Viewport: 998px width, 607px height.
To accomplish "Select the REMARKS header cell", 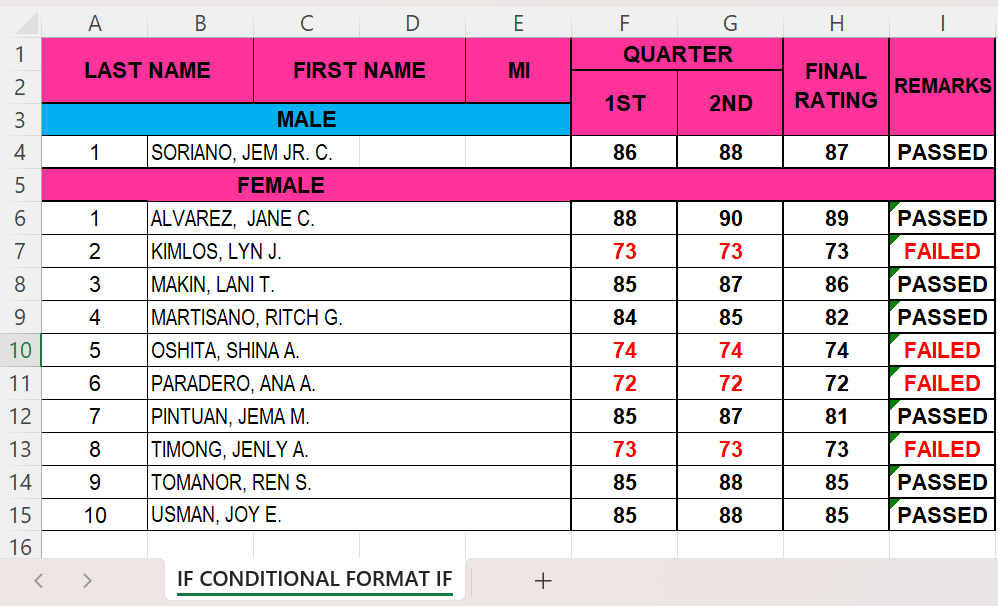I will [942, 86].
